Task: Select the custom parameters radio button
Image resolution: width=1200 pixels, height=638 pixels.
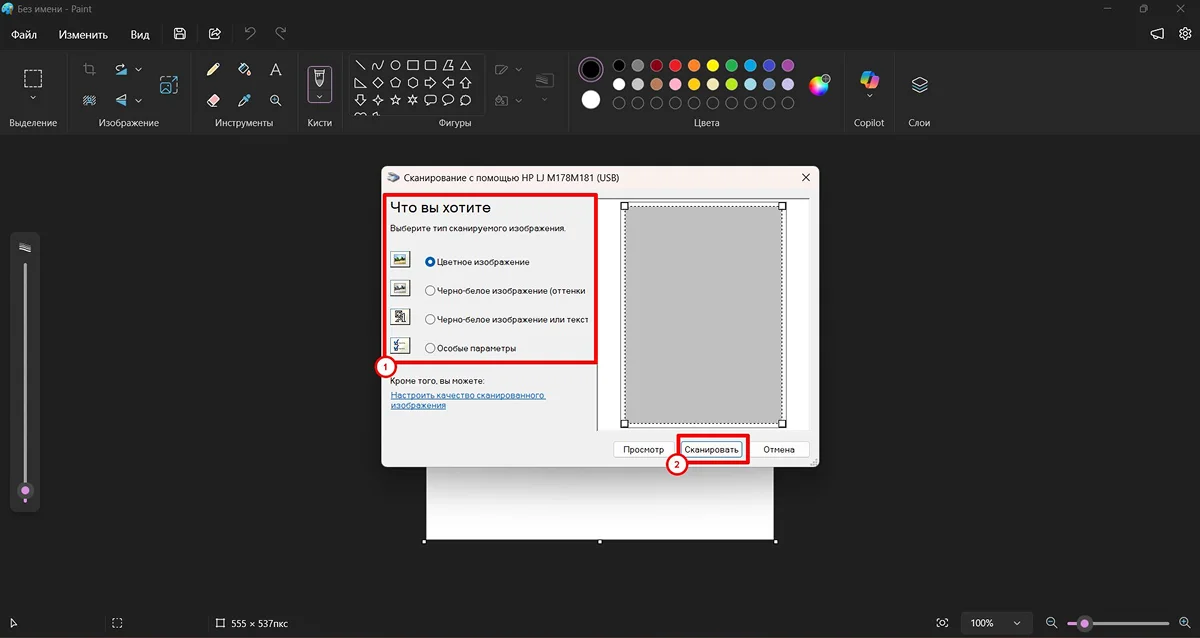Action: 430,348
